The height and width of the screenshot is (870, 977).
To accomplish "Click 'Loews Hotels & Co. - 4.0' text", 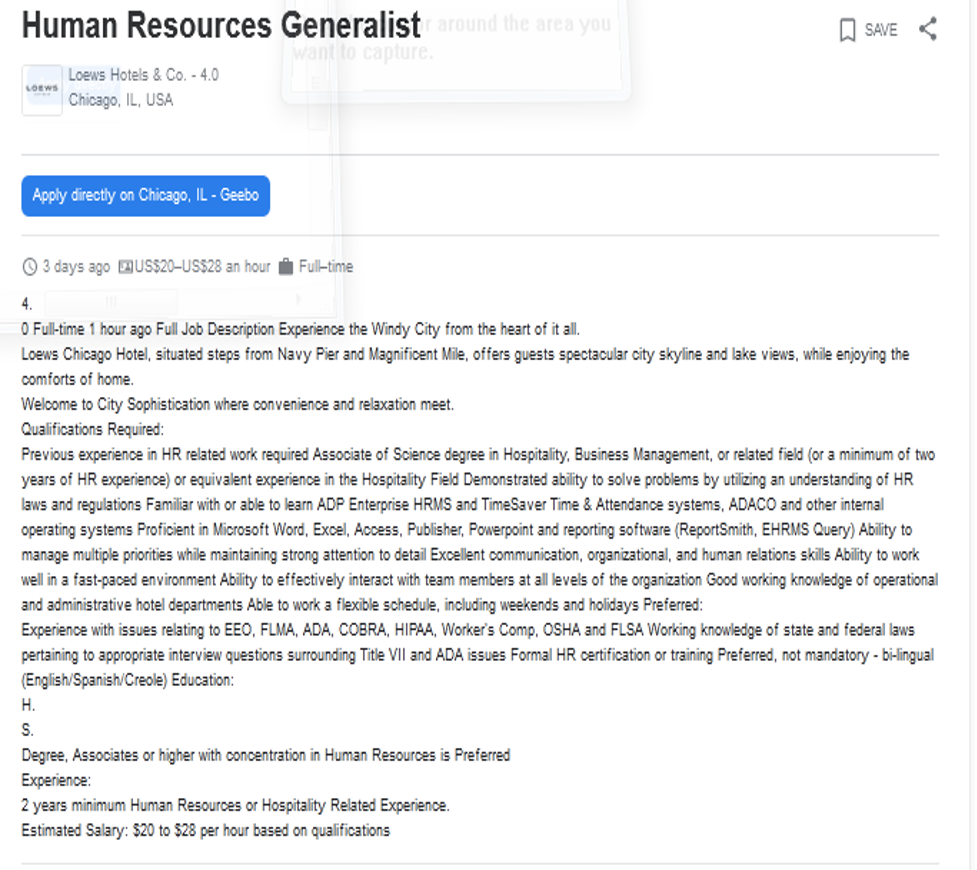I will 143,75.
